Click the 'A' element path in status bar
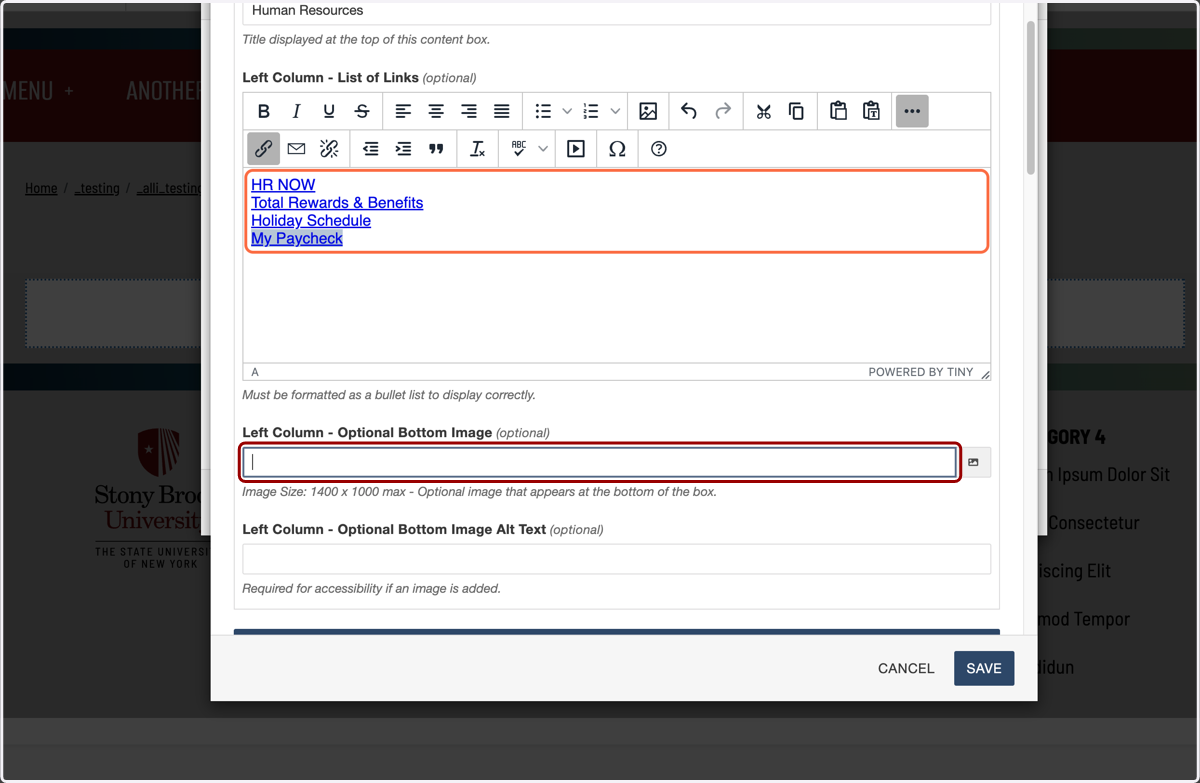 tap(255, 372)
